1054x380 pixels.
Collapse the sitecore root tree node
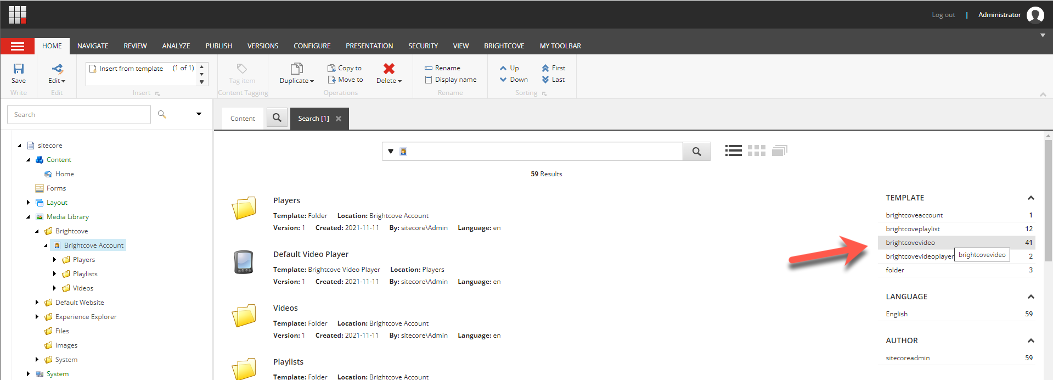(x=20, y=145)
